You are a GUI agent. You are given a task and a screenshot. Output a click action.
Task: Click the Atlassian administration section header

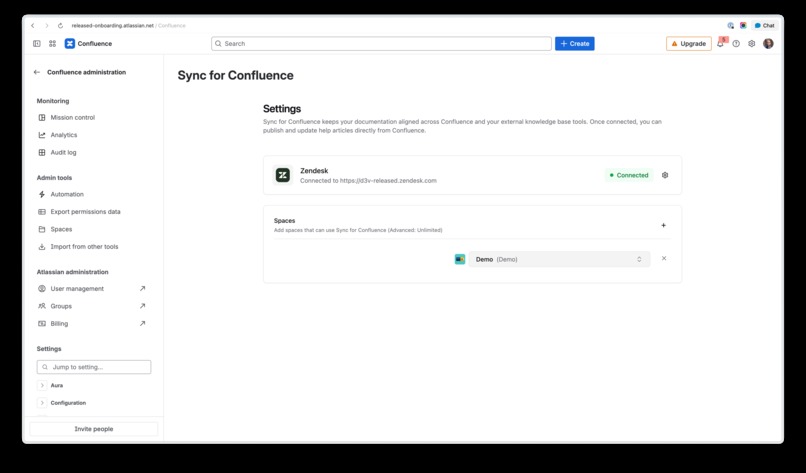(72, 272)
